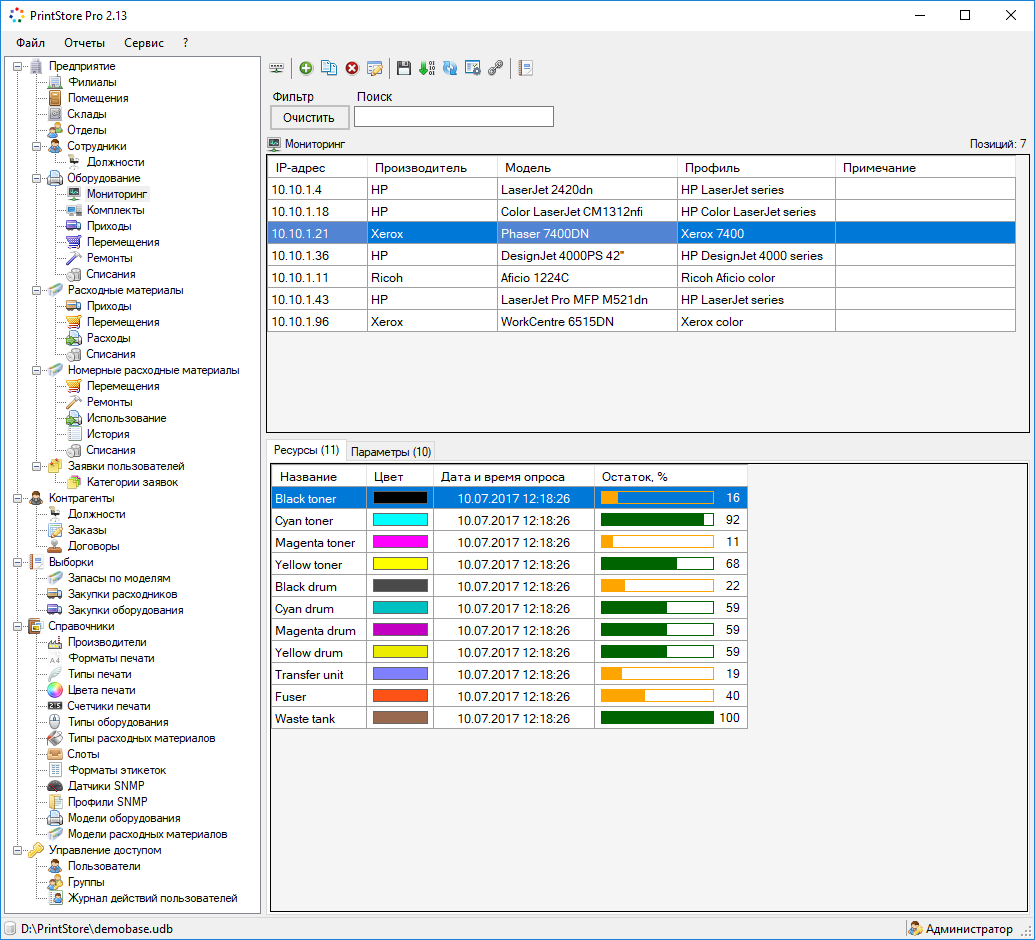Image resolution: width=1035 pixels, height=940 pixels.
Task: Click the binary data import icon
Action: coord(427,68)
